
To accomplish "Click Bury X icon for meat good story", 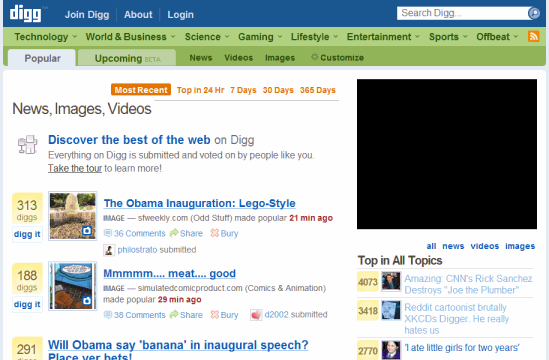I will pos(214,314).
